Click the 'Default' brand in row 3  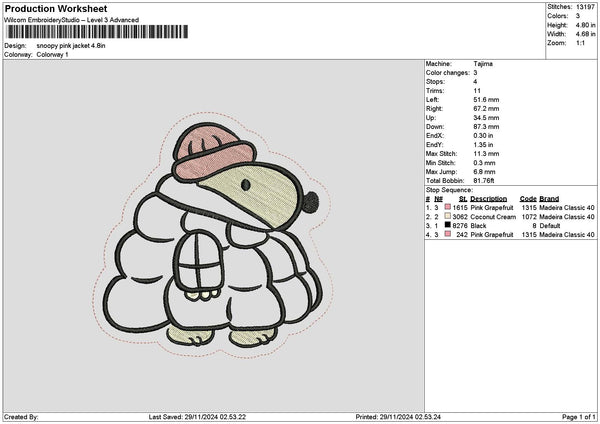[x=550, y=226]
